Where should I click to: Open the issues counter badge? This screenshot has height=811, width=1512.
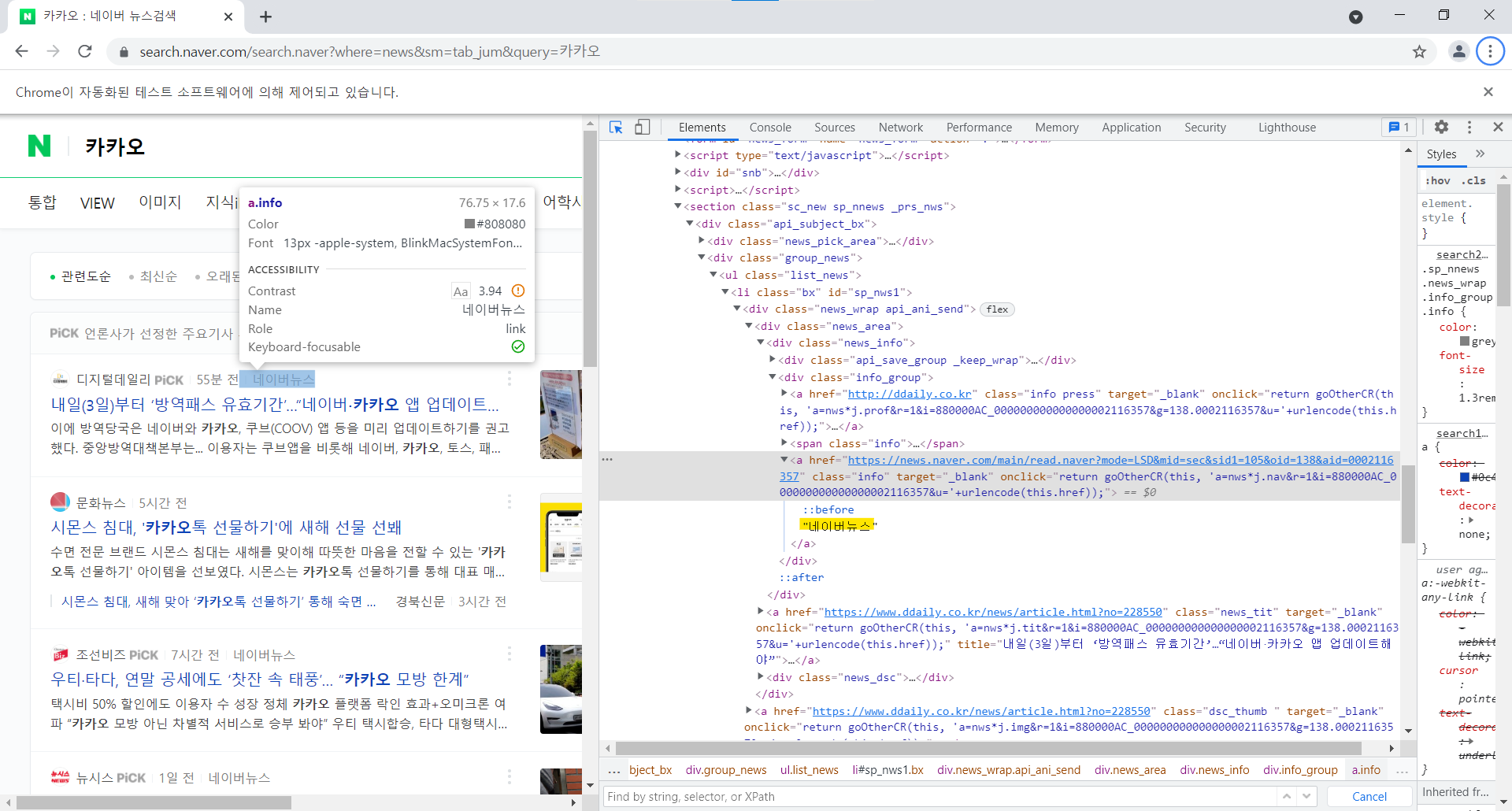click(x=1399, y=127)
